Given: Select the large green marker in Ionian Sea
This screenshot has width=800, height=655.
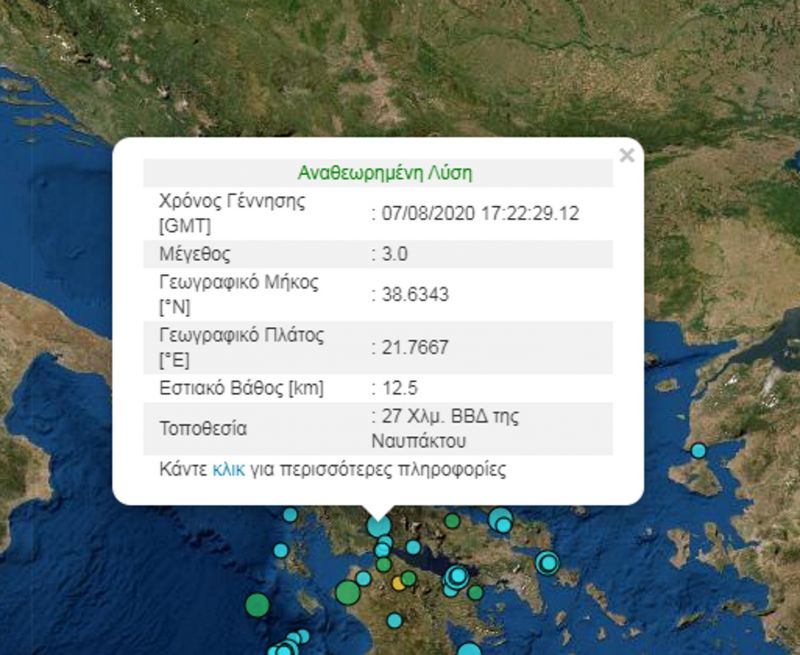Looking at the screenshot, I should [257, 604].
